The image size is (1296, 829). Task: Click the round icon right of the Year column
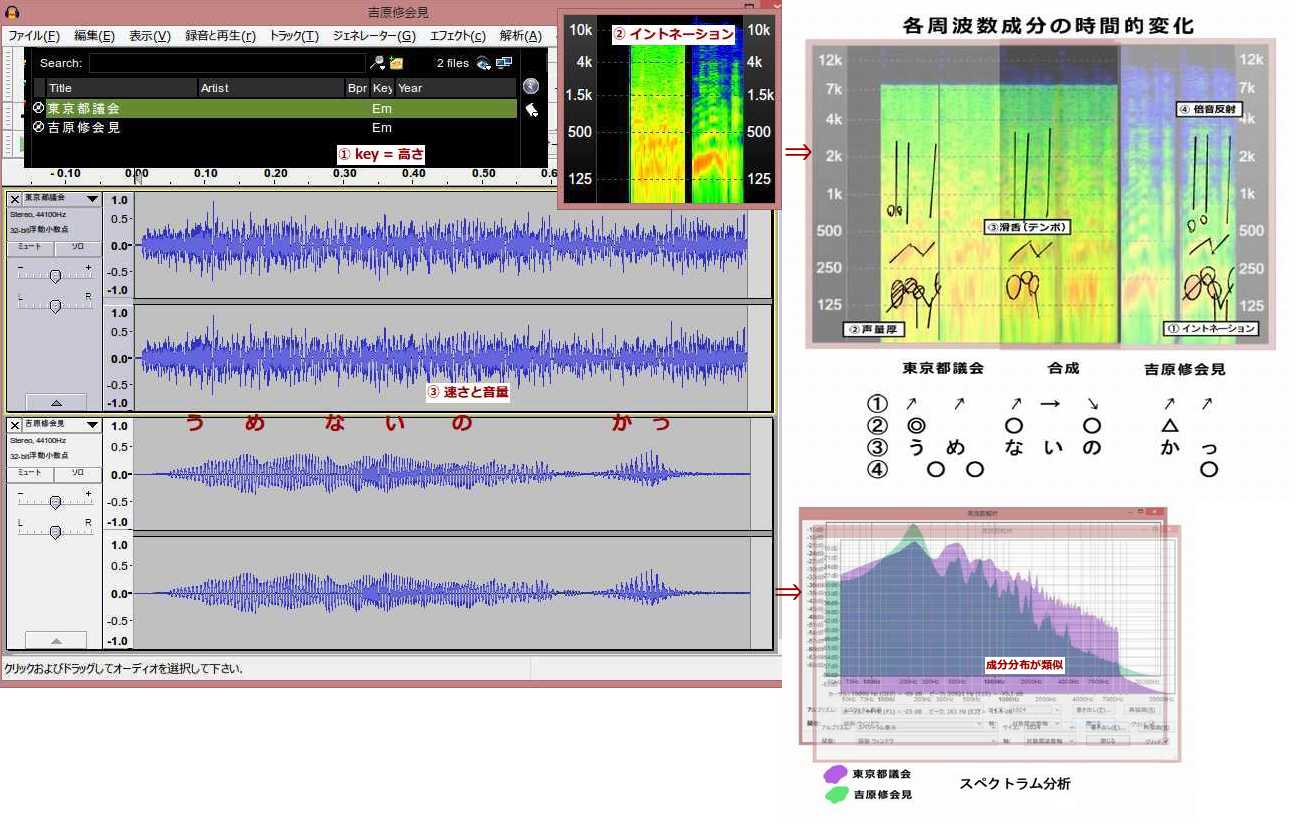[x=531, y=87]
